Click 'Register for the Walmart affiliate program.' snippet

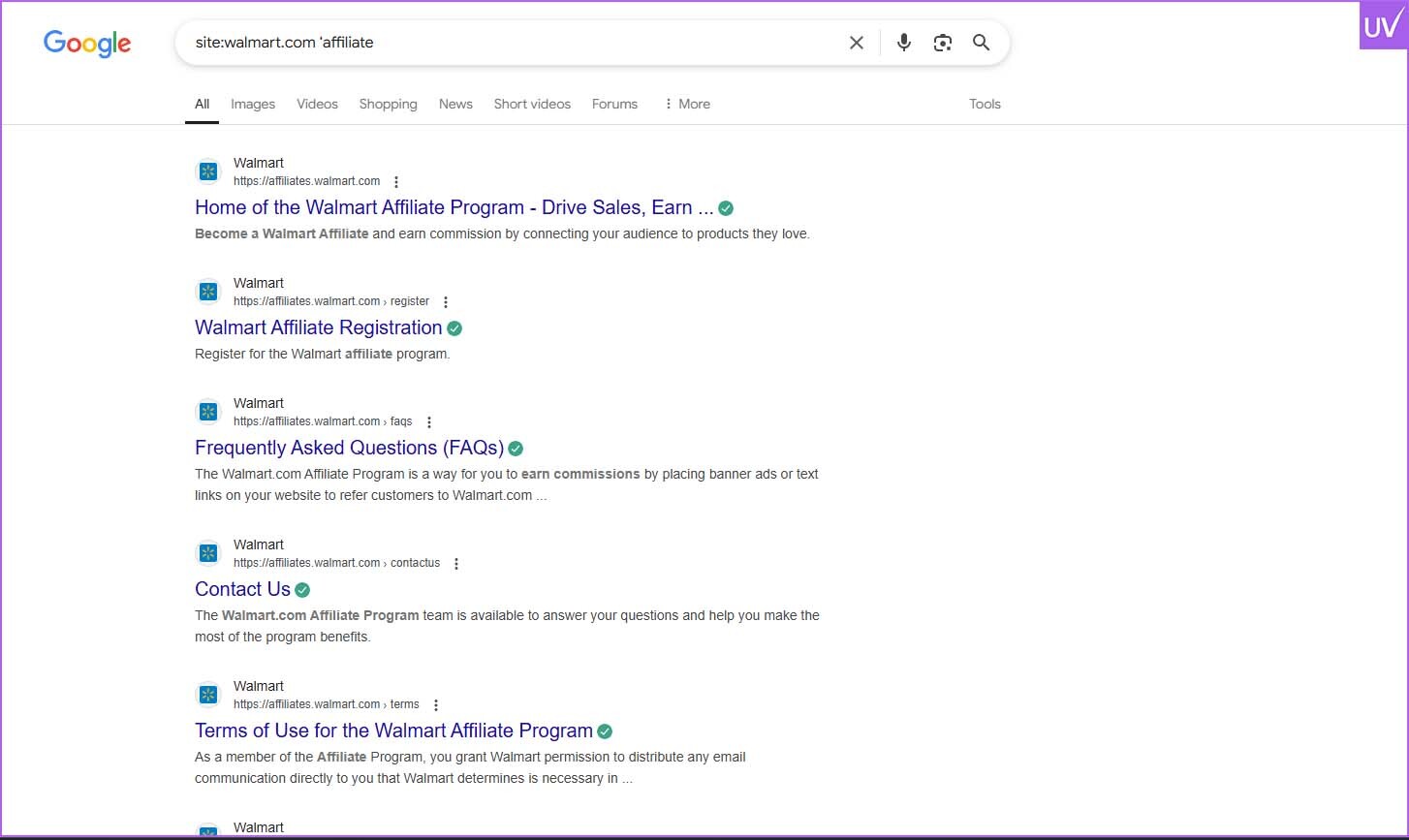pos(323,354)
